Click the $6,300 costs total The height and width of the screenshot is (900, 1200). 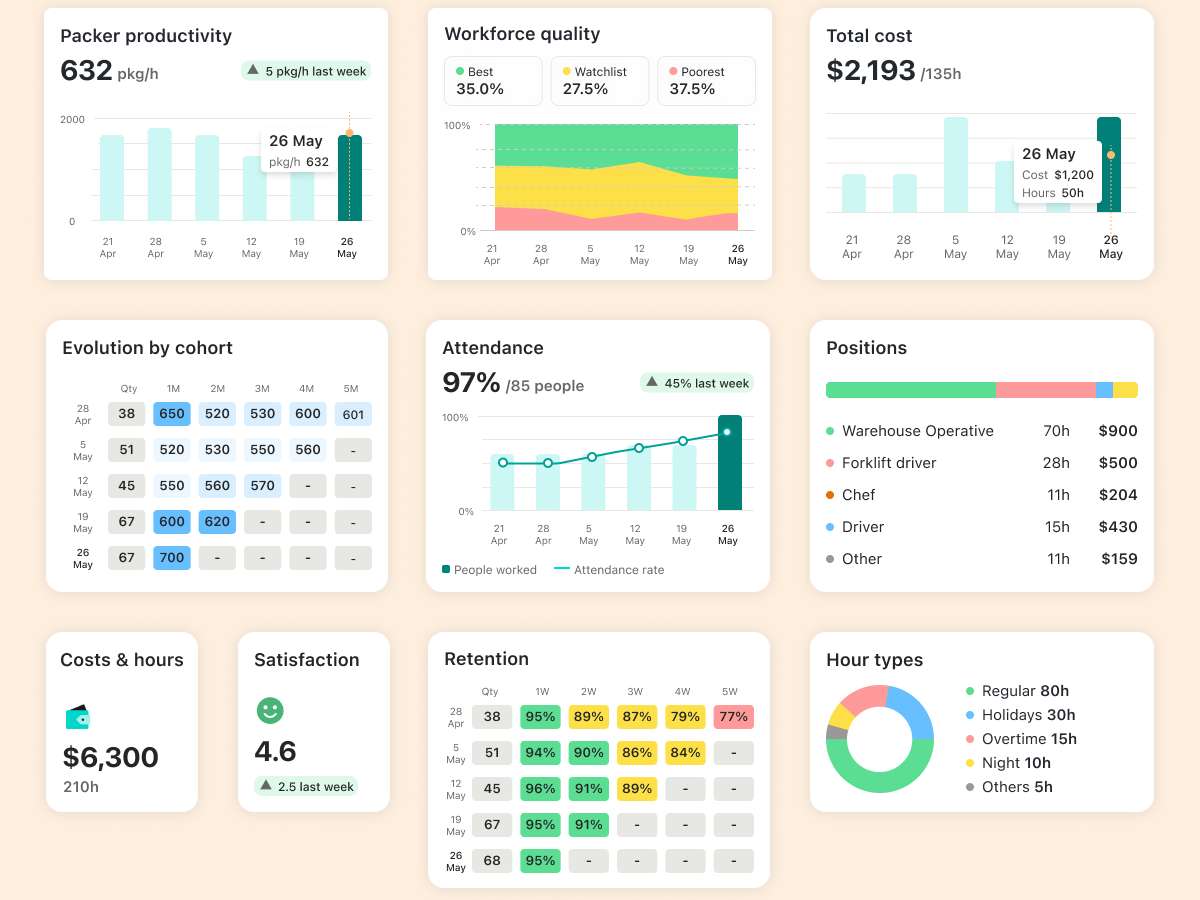[x=111, y=757]
